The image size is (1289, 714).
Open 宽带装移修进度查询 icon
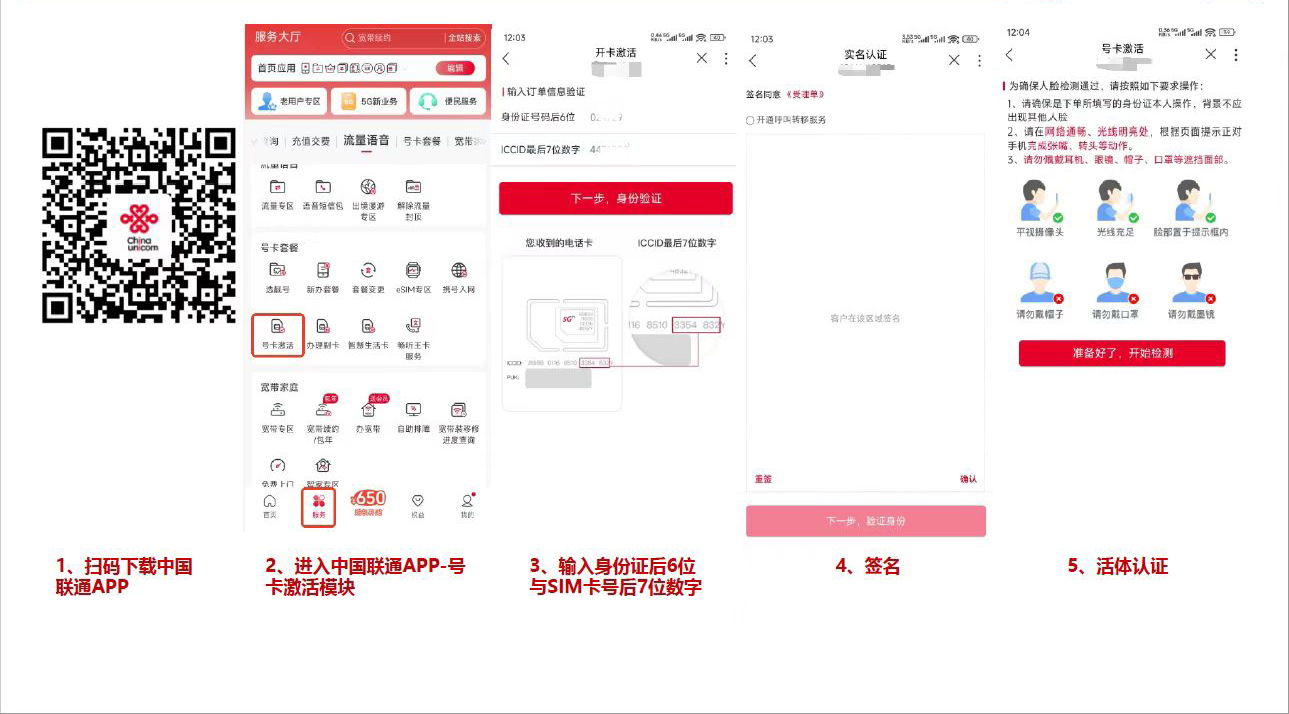click(x=459, y=409)
